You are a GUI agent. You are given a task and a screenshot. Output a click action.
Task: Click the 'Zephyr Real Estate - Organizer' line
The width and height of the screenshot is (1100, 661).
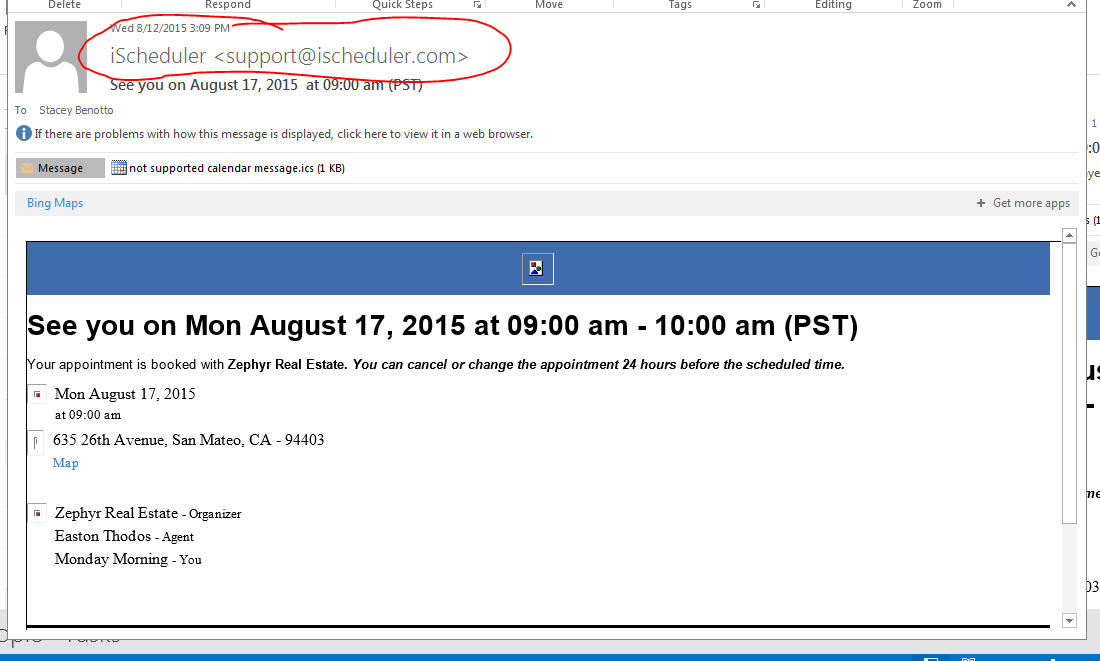(x=148, y=514)
